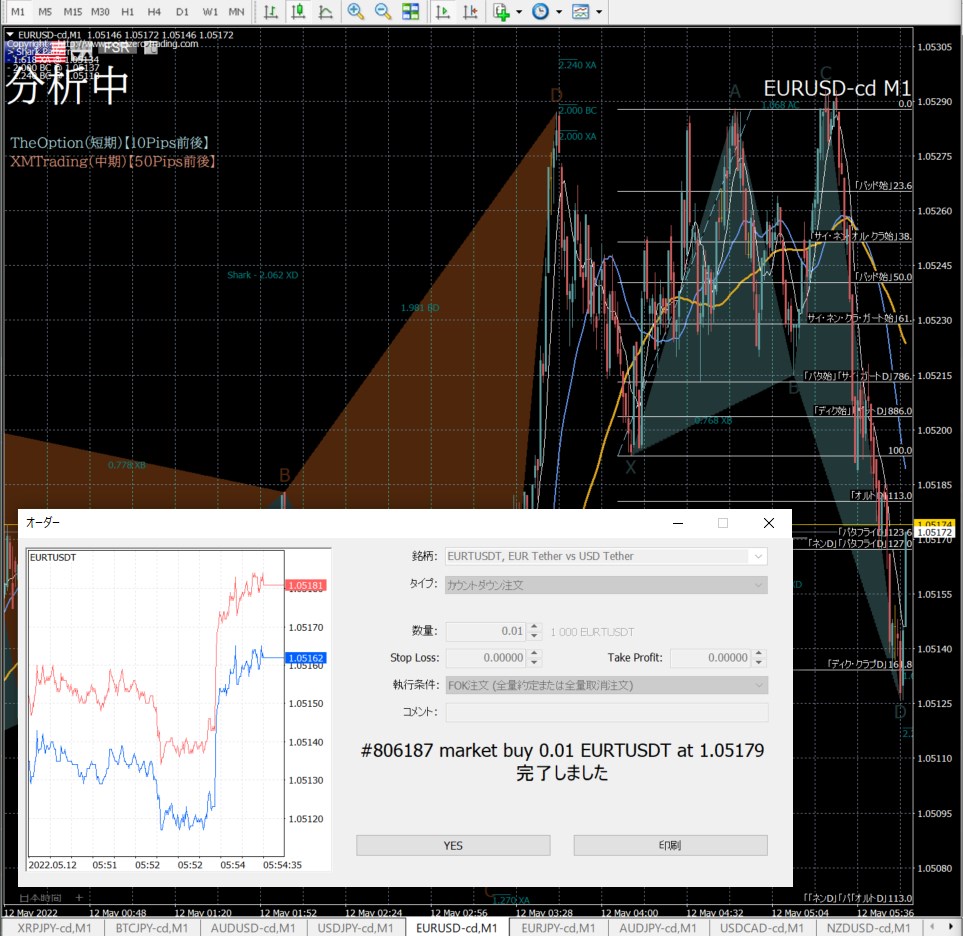963x936 pixels.
Task: Toggle chart shift icon
Action: (470, 12)
